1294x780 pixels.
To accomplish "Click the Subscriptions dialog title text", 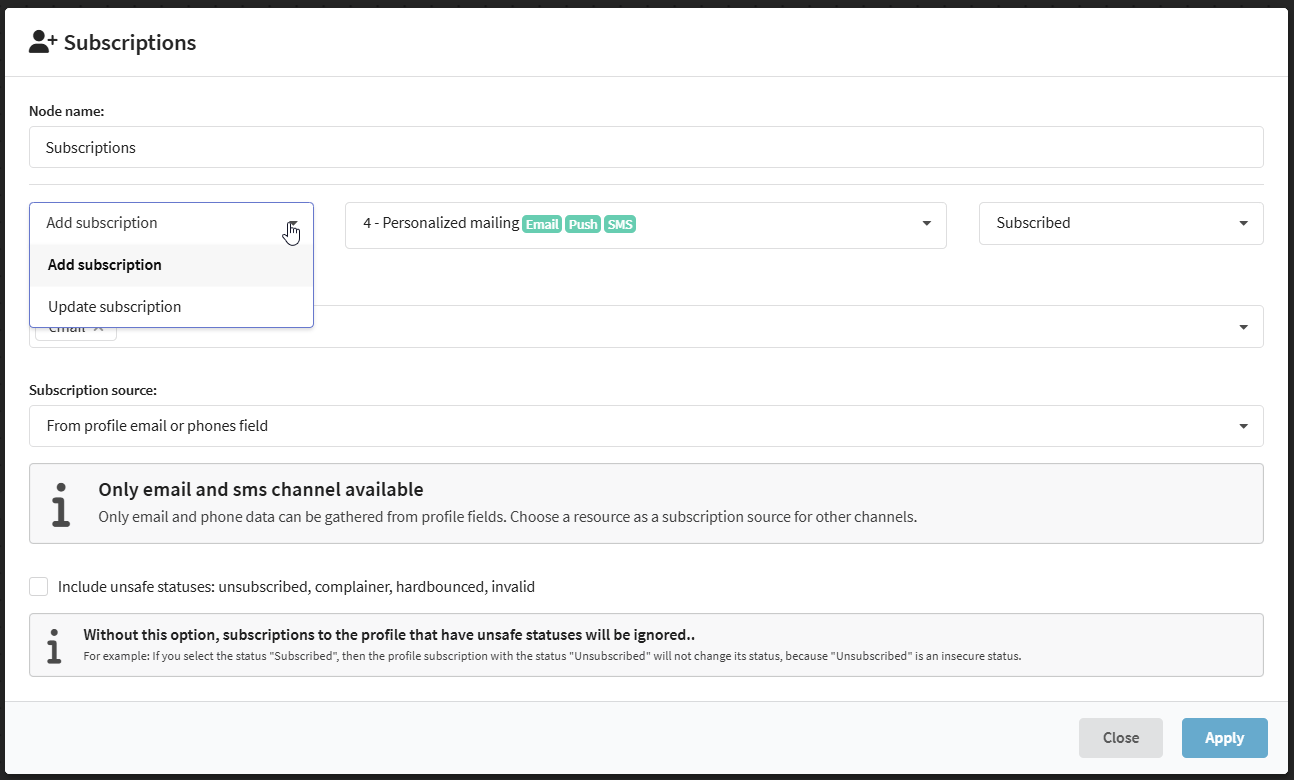I will click(130, 43).
